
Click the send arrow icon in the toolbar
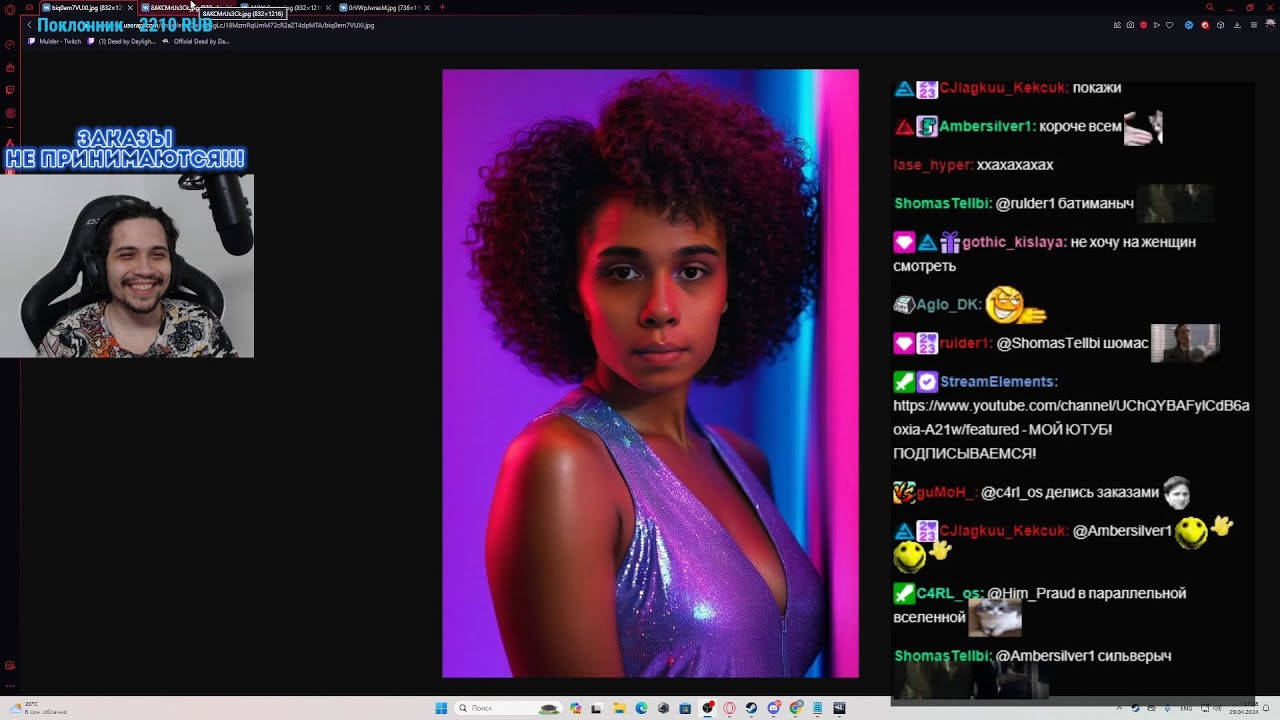click(x=1156, y=25)
